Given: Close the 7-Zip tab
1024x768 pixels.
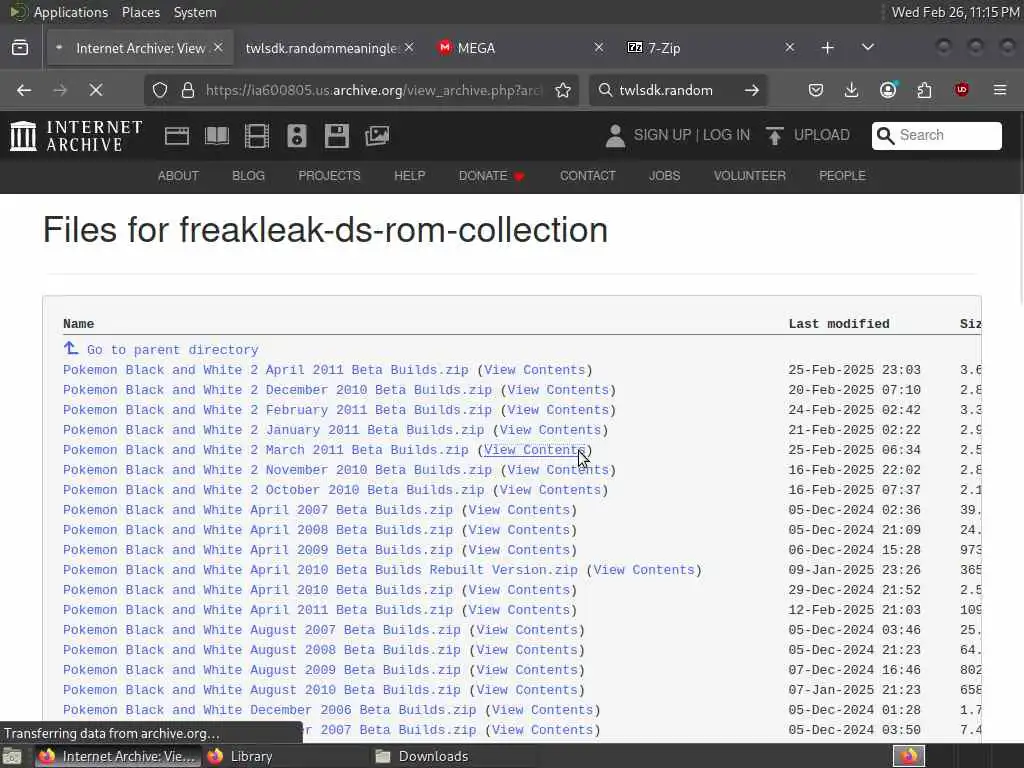Looking at the screenshot, I should pos(790,48).
